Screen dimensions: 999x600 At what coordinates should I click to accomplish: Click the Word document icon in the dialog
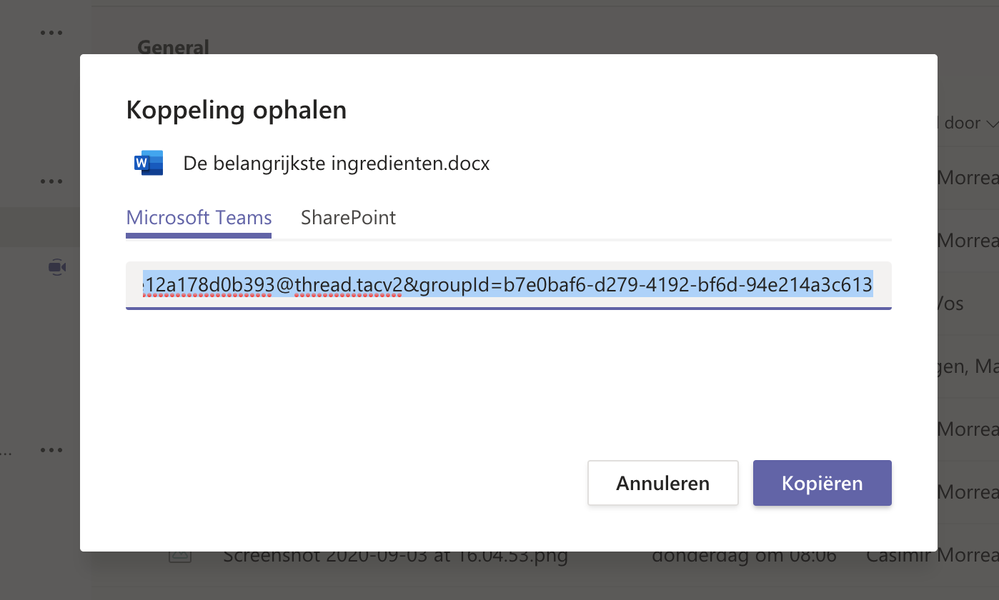148,163
